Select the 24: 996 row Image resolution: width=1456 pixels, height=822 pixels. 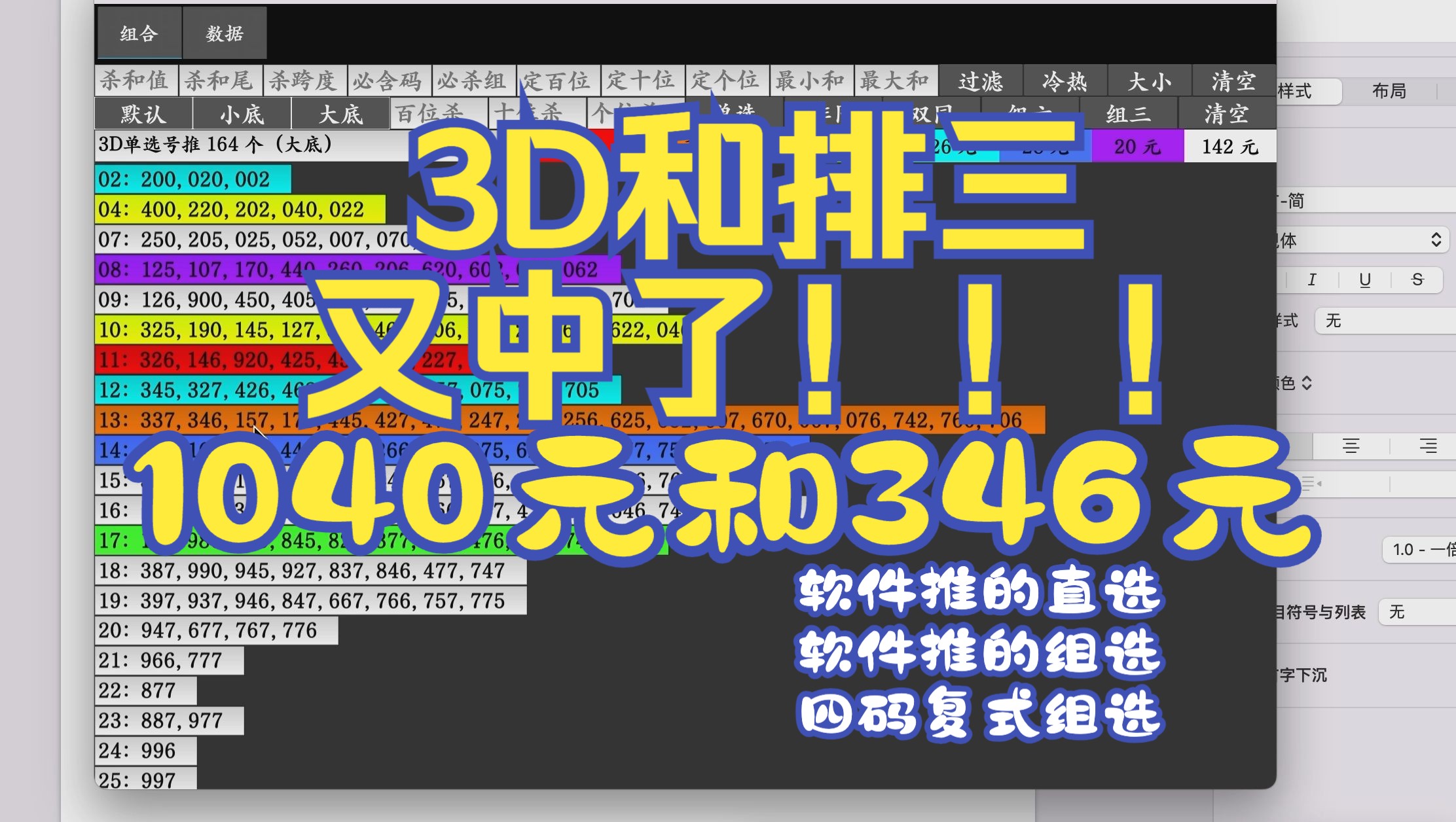(x=146, y=751)
